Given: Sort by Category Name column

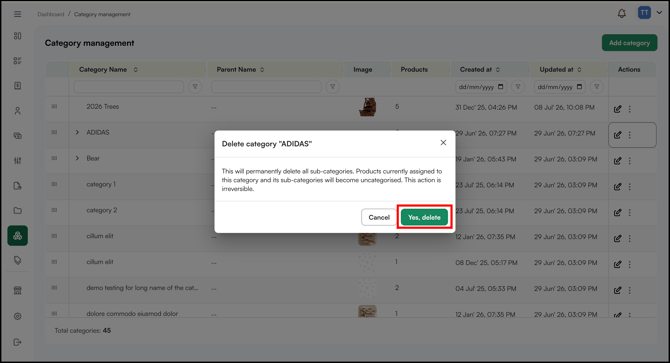Looking at the screenshot, I should tap(135, 70).
